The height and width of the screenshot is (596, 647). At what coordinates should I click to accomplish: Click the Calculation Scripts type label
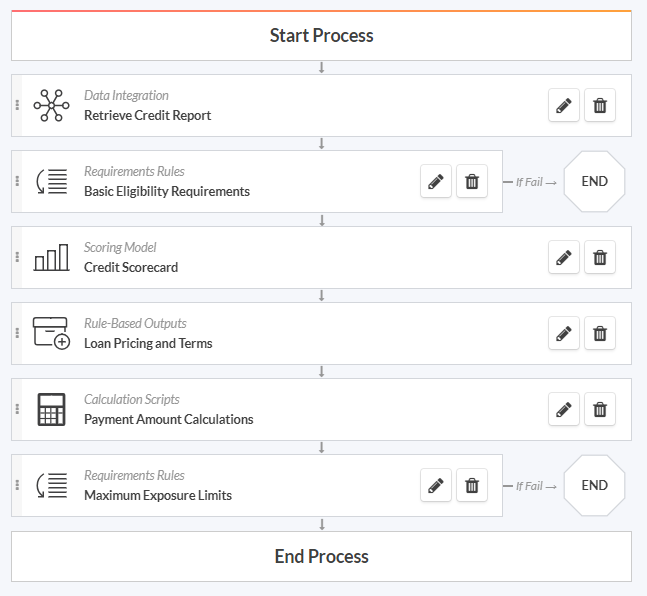[132, 399]
